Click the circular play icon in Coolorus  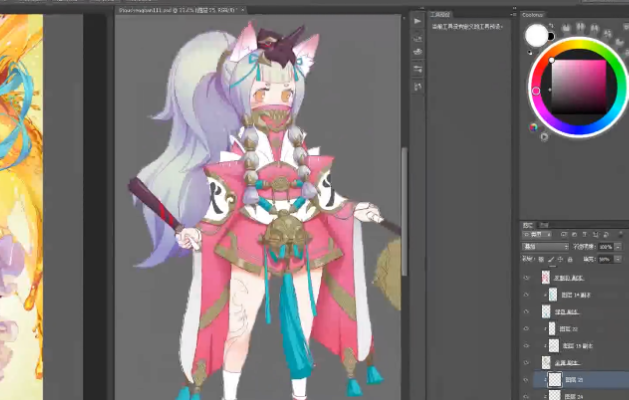pos(544,137)
